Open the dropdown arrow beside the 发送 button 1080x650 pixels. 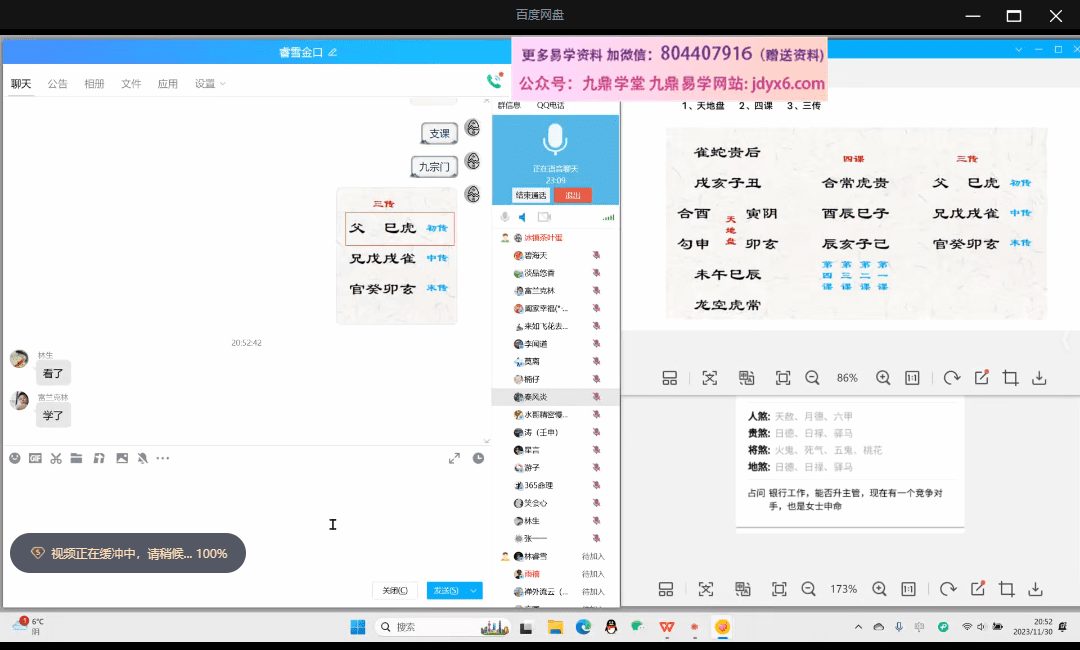pyautogui.click(x=474, y=591)
